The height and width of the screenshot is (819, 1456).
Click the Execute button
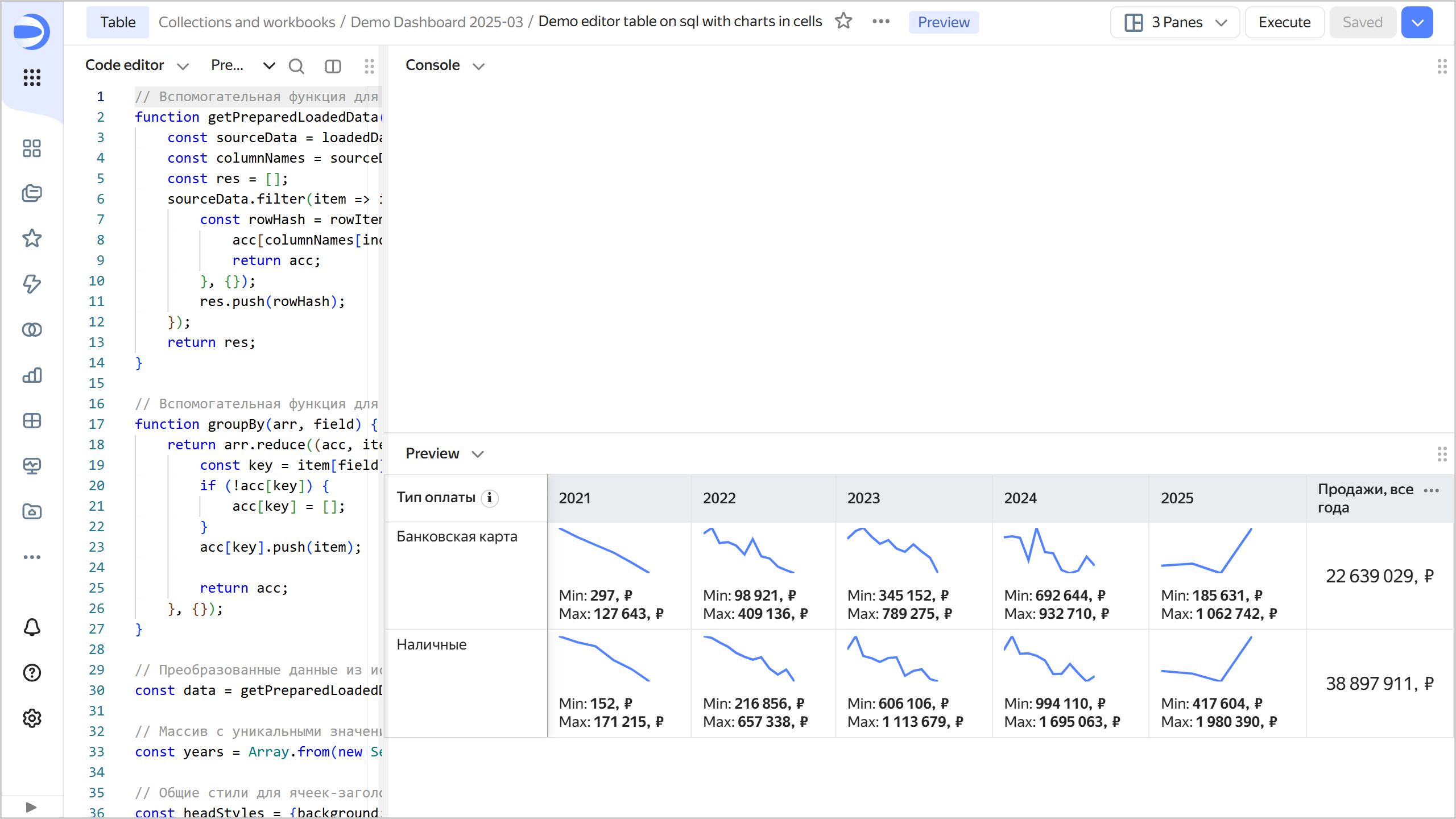(1284, 22)
